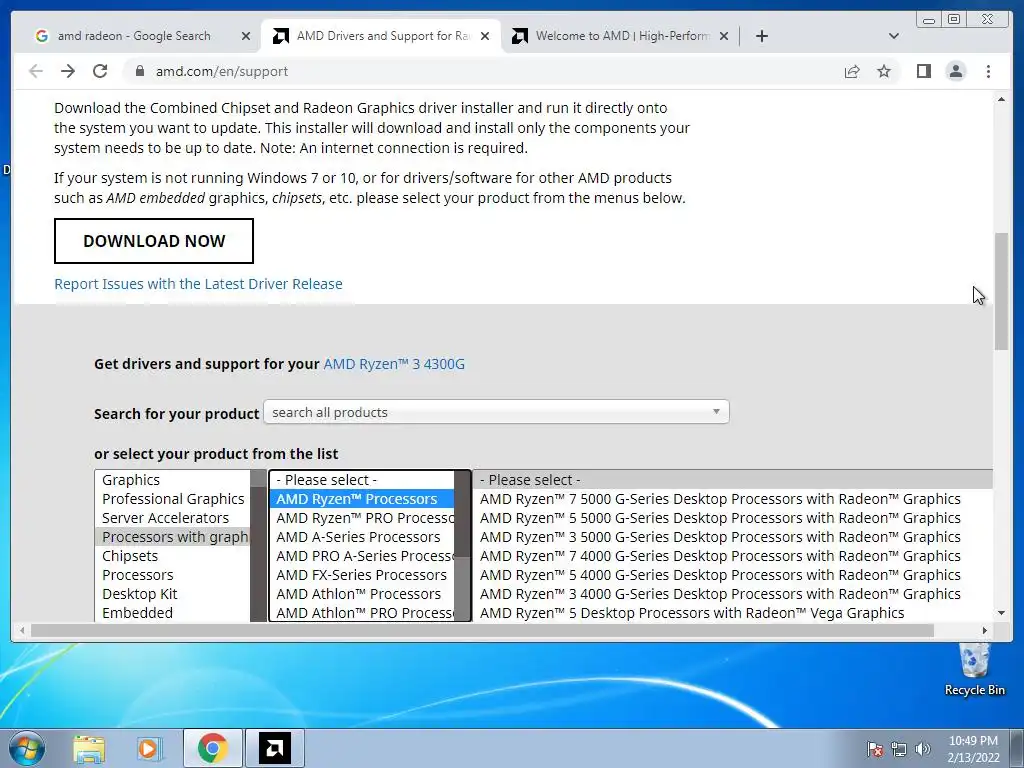
Task: Share this page via toolbar icon
Action: point(852,71)
